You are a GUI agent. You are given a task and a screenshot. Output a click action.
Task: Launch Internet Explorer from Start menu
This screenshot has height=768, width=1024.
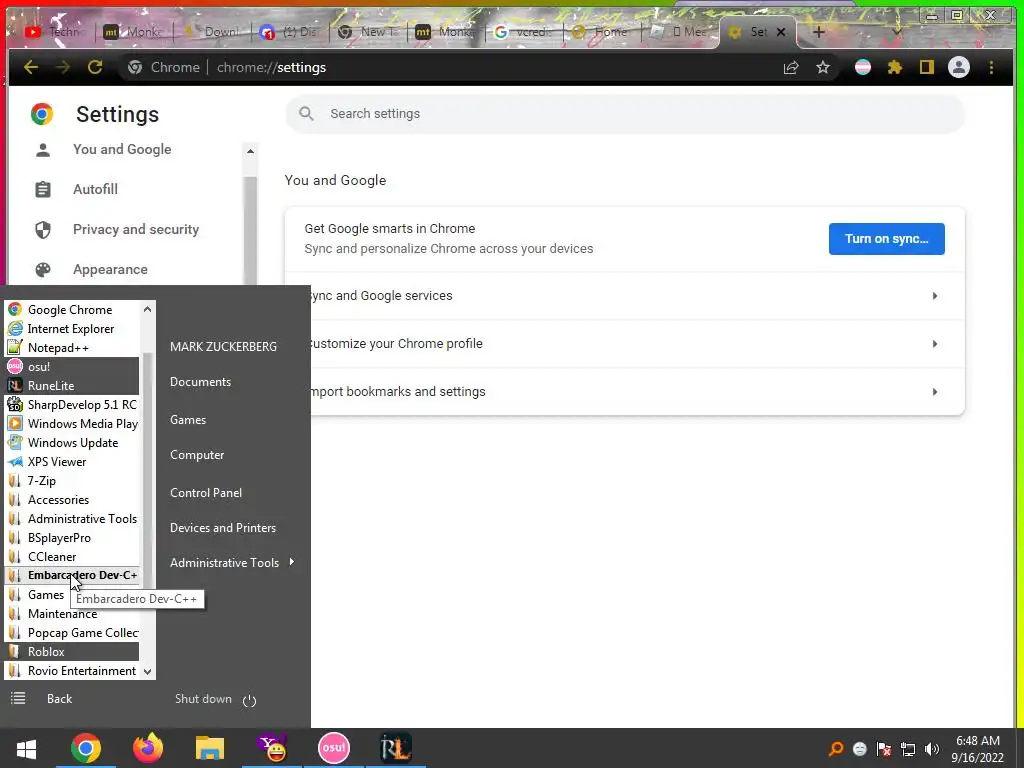click(72, 328)
